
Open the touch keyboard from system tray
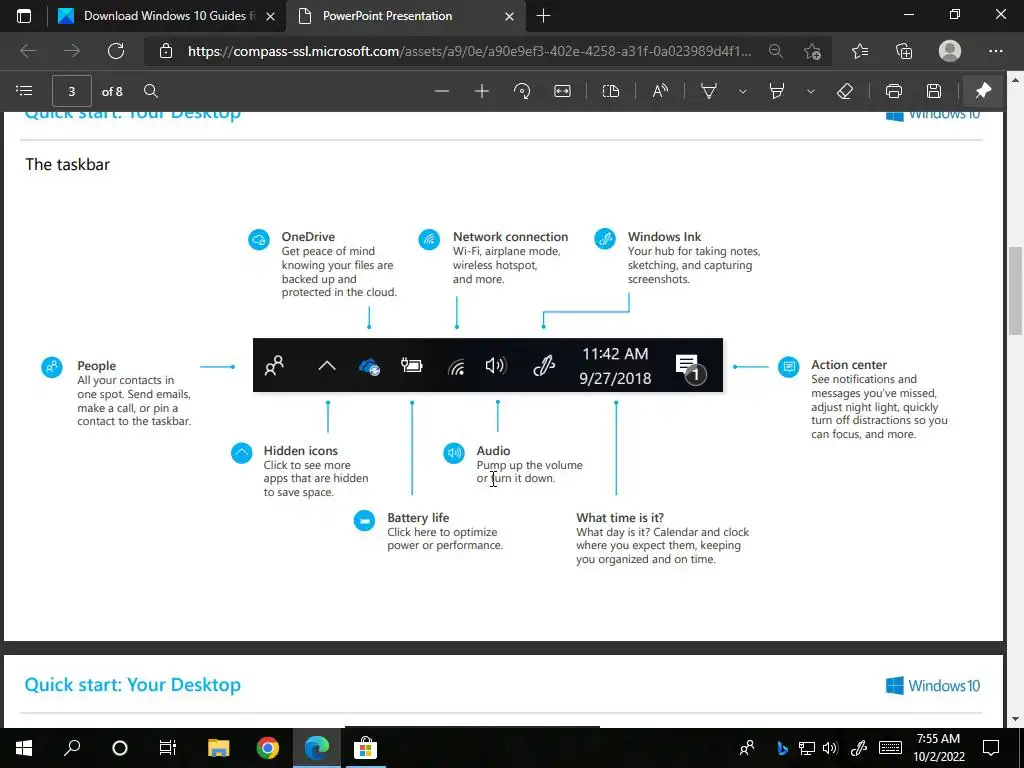[x=890, y=748]
